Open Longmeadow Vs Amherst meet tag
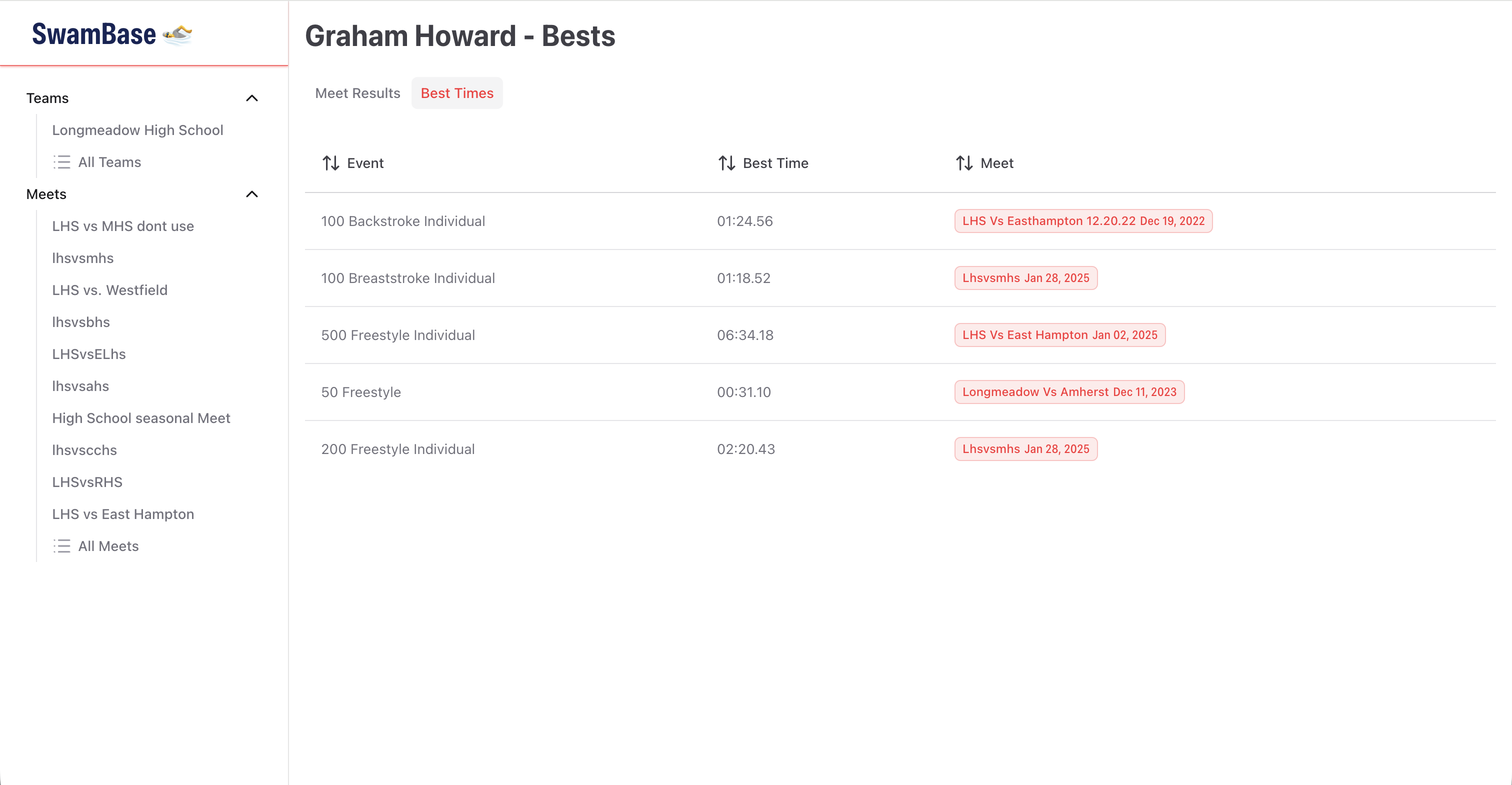 [x=1069, y=392]
